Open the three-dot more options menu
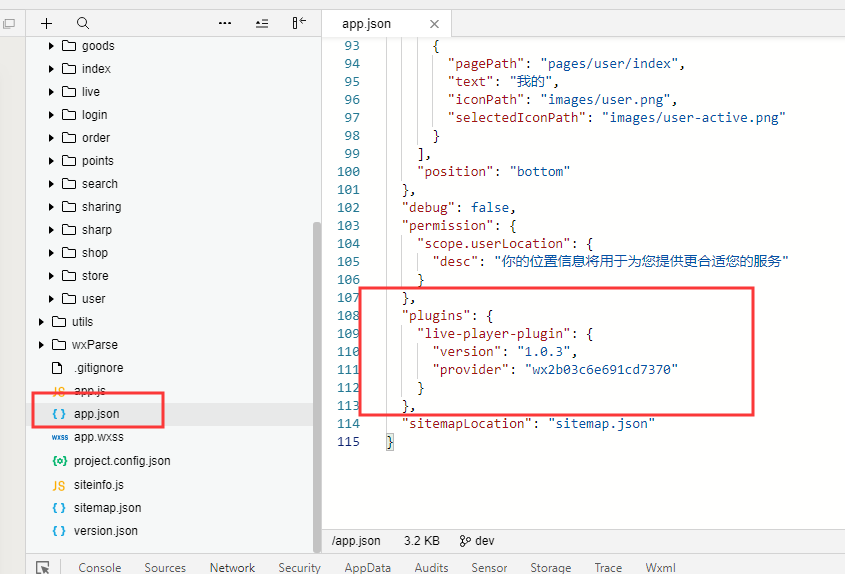Viewport: 845px width, 574px height. tap(225, 23)
